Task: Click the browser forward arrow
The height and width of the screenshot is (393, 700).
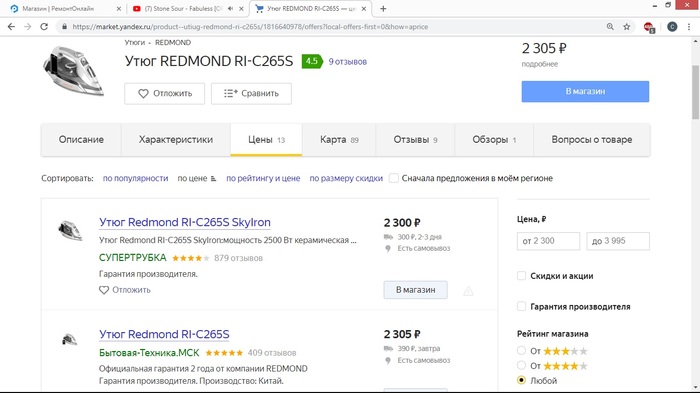Action: (x=28, y=27)
